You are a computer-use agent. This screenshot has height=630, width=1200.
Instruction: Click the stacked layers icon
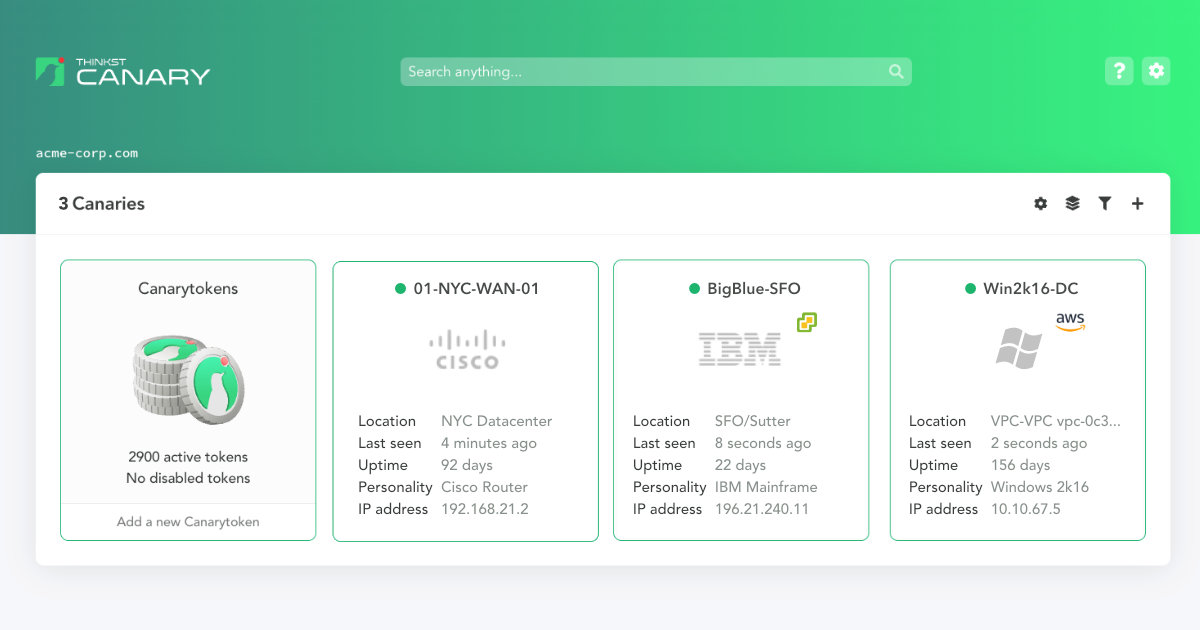pyautogui.click(x=1073, y=204)
